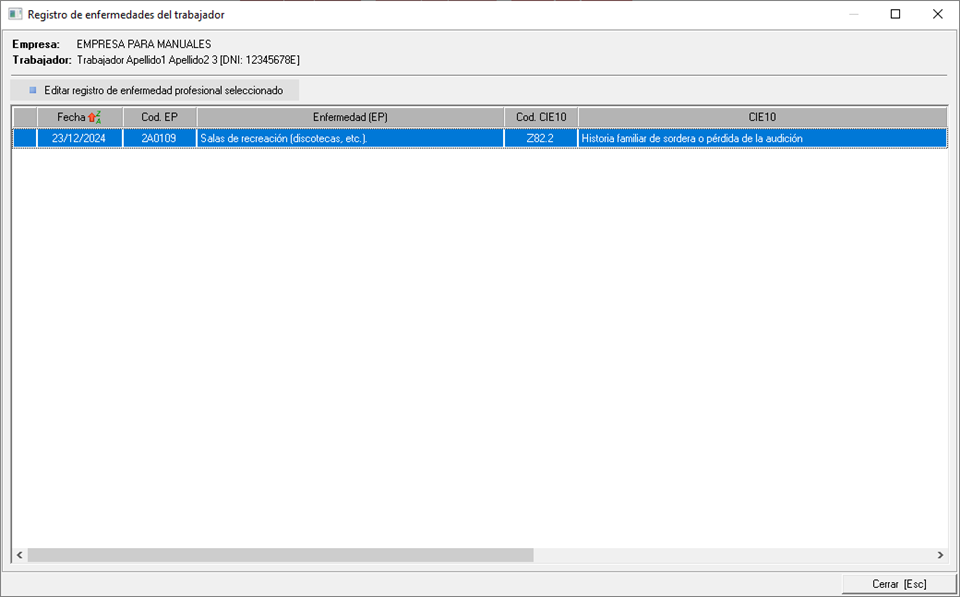Image resolution: width=960 pixels, height=597 pixels.
Task: Select the Historia familiar de sordera cell
Action: point(762,139)
